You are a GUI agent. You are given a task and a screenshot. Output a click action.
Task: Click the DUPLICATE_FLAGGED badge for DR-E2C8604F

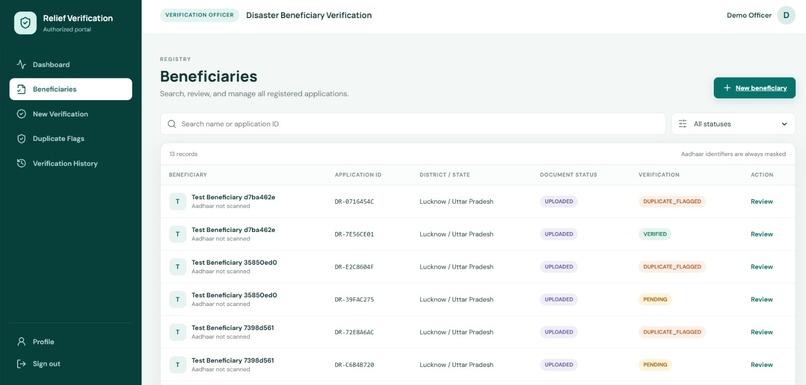[x=672, y=267]
